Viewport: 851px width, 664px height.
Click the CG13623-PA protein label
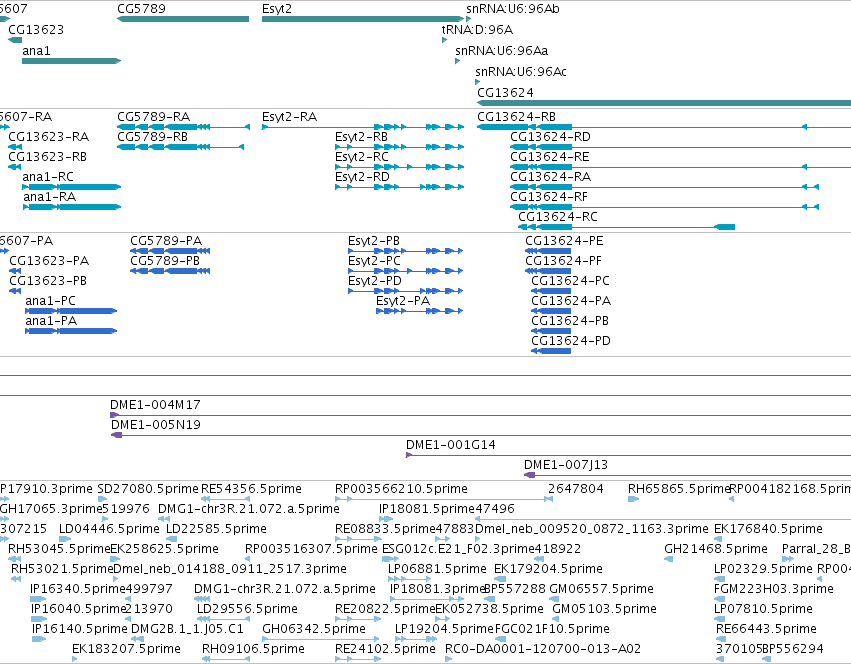pos(49,261)
